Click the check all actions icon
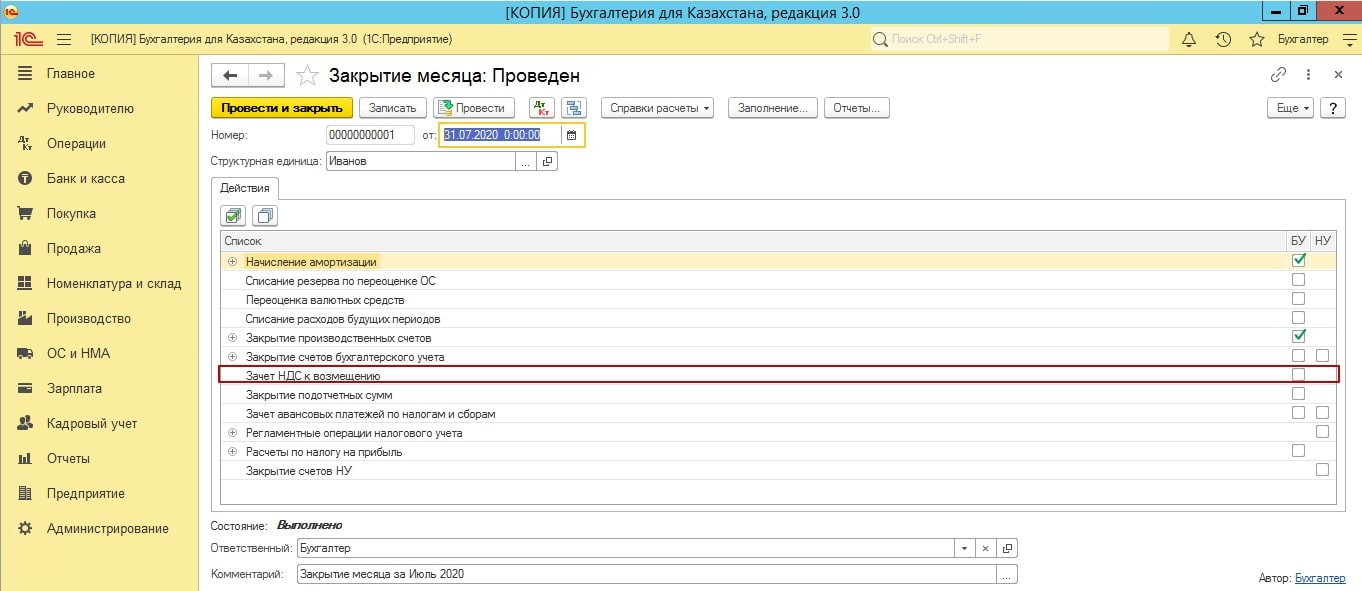The width and height of the screenshot is (1362, 591). [x=234, y=215]
